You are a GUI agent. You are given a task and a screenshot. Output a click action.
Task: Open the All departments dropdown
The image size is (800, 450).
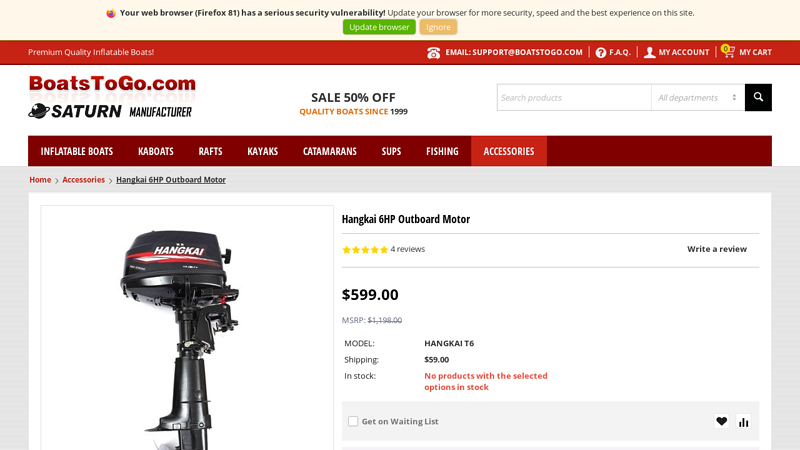click(x=697, y=97)
